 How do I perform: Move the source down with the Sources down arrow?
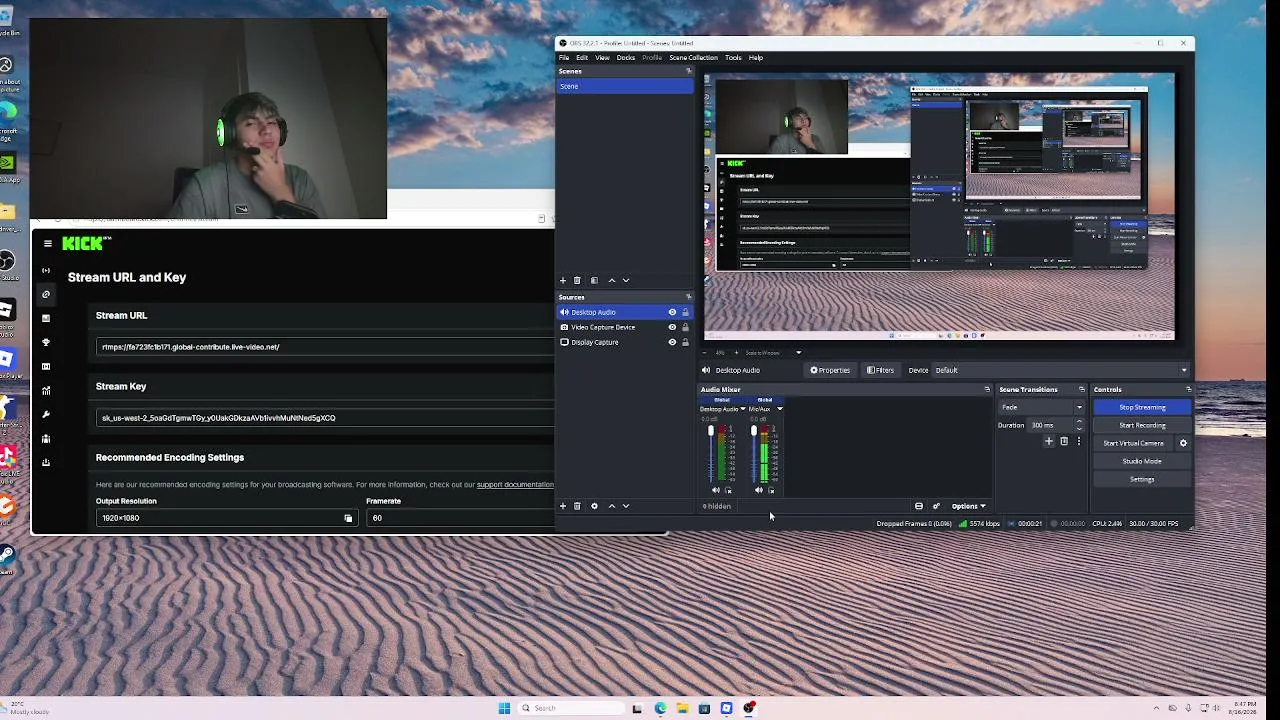coord(626,506)
